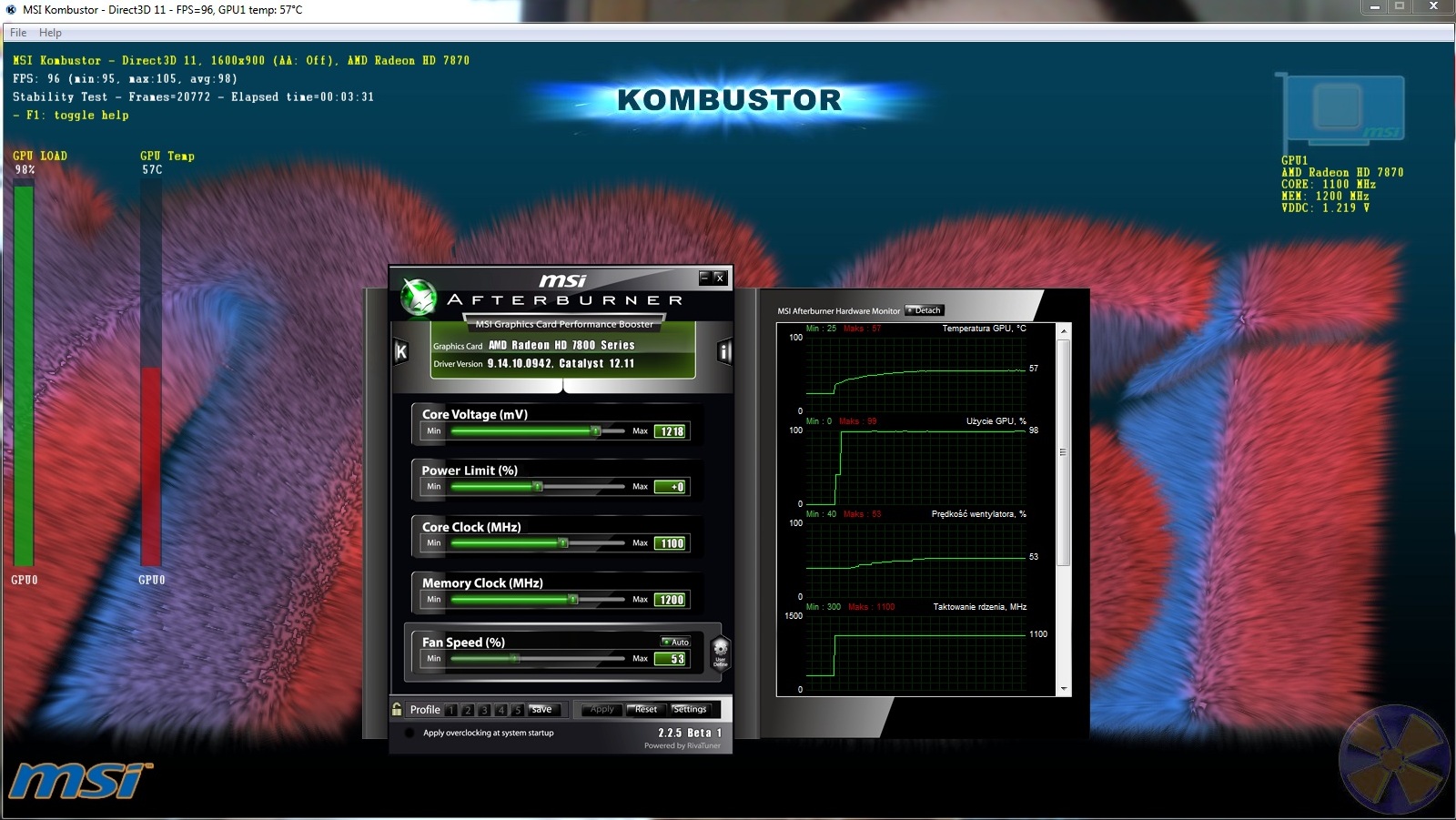Click the 'Driver Version' label text
The image size is (1456, 820).
pyautogui.click(x=458, y=364)
